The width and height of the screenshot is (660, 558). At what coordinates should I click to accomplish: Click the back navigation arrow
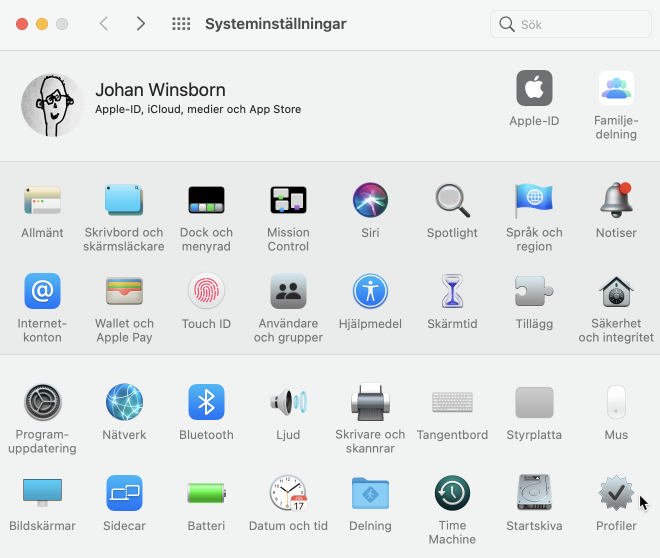(x=104, y=24)
